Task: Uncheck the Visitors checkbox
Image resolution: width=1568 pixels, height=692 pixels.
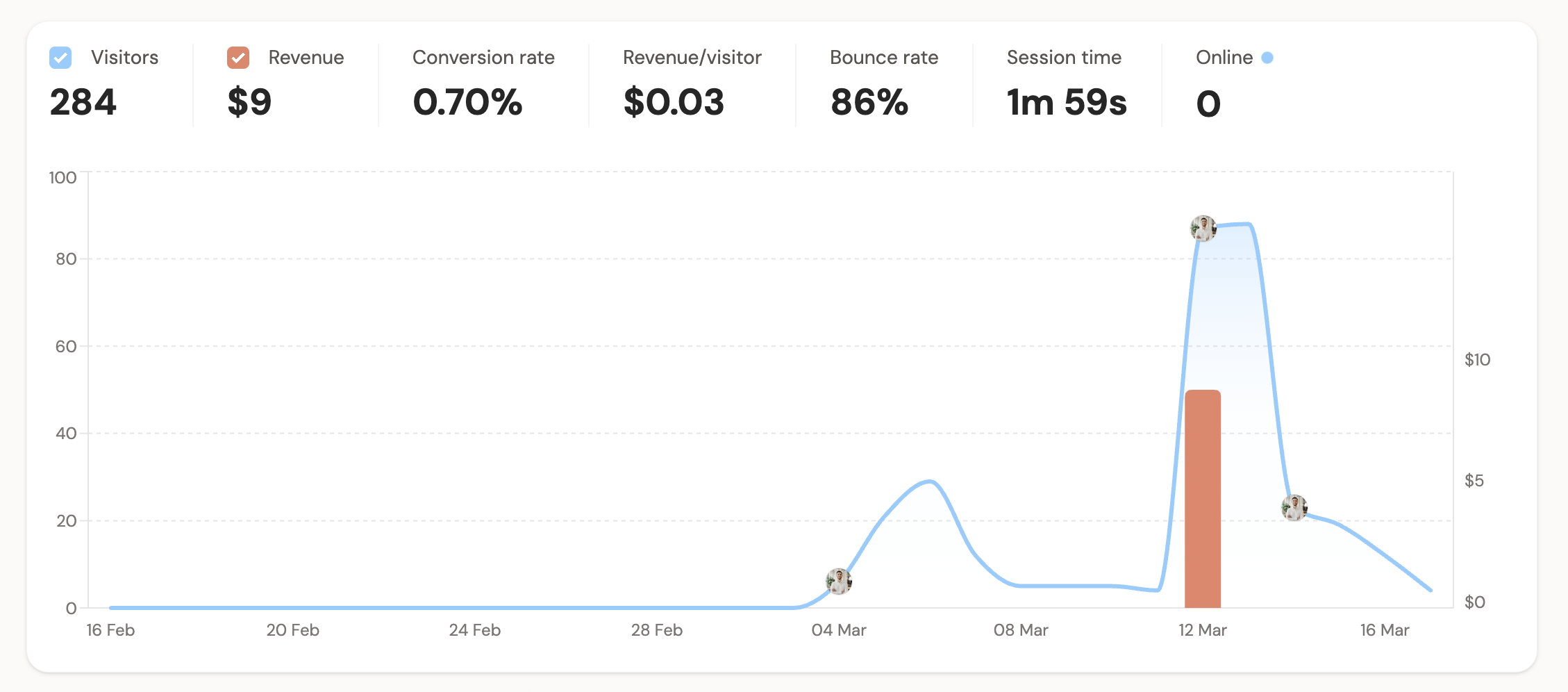Action: click(60, 58)
